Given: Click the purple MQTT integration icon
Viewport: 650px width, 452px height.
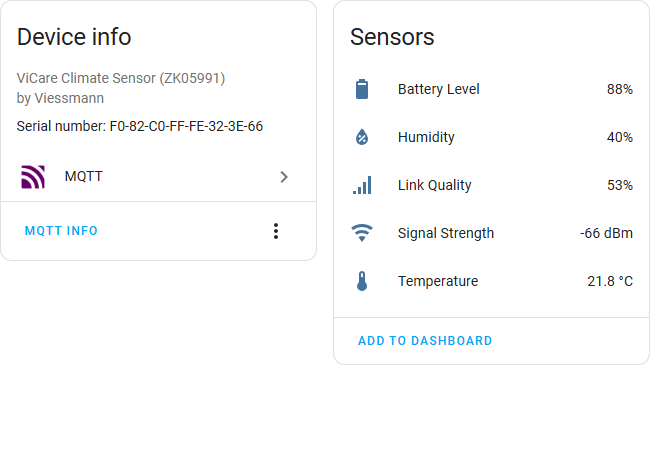Looking at the screenshot, I should pos(33,177).
